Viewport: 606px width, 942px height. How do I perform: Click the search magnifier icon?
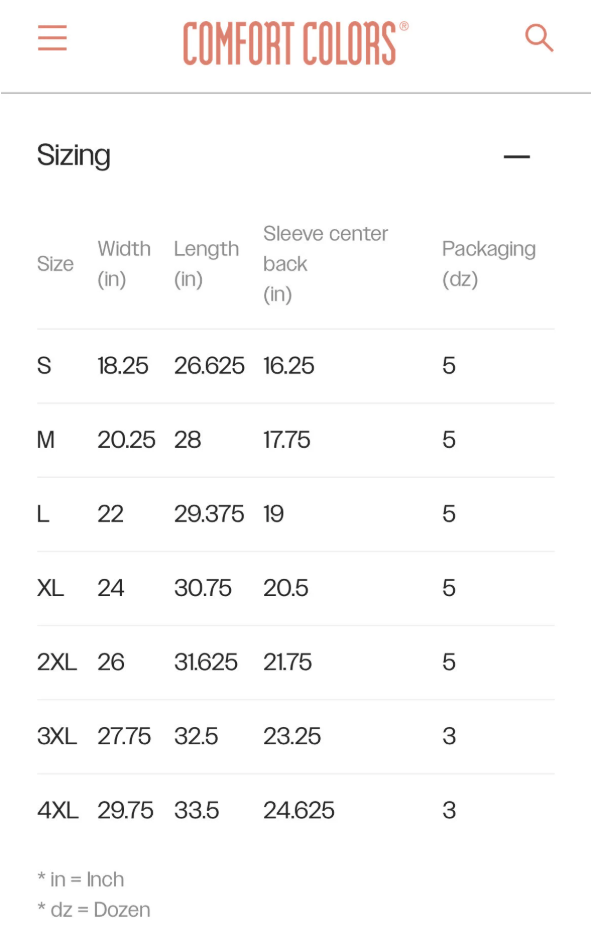point(539,39)
